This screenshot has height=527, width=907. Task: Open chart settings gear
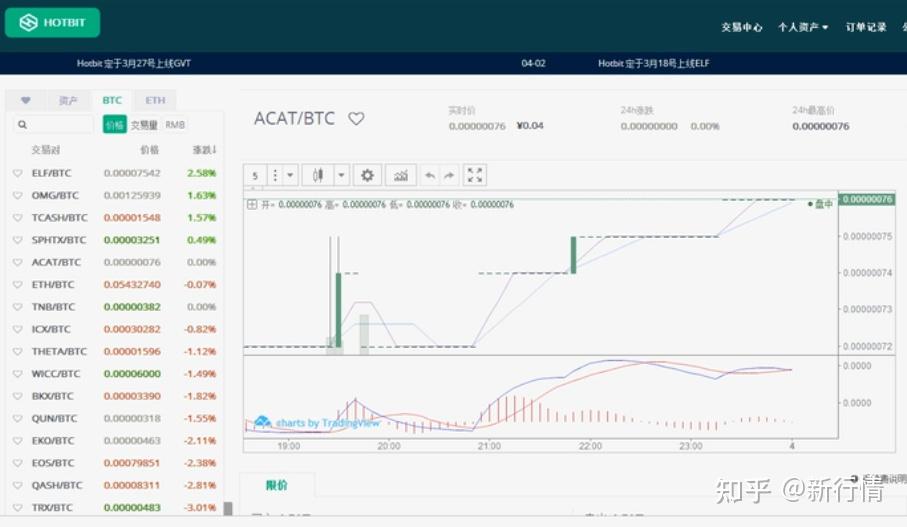pyautogui.click(x=367, y=175)
